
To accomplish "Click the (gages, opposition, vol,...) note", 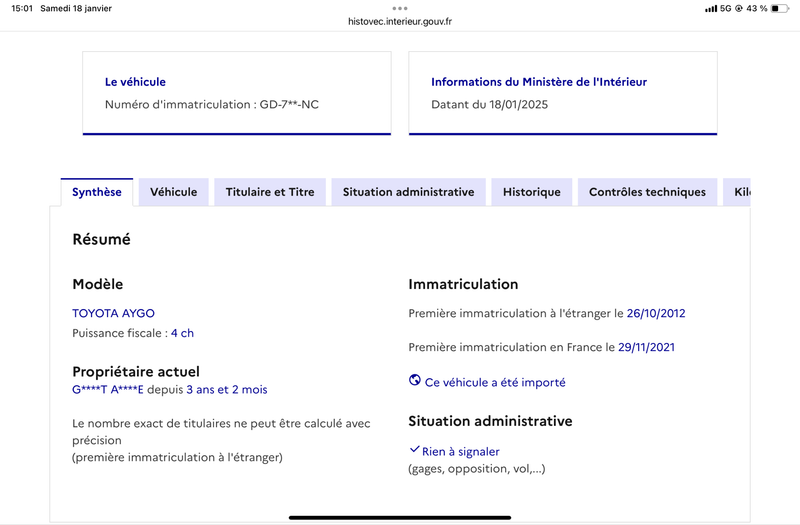I will 477,469.
